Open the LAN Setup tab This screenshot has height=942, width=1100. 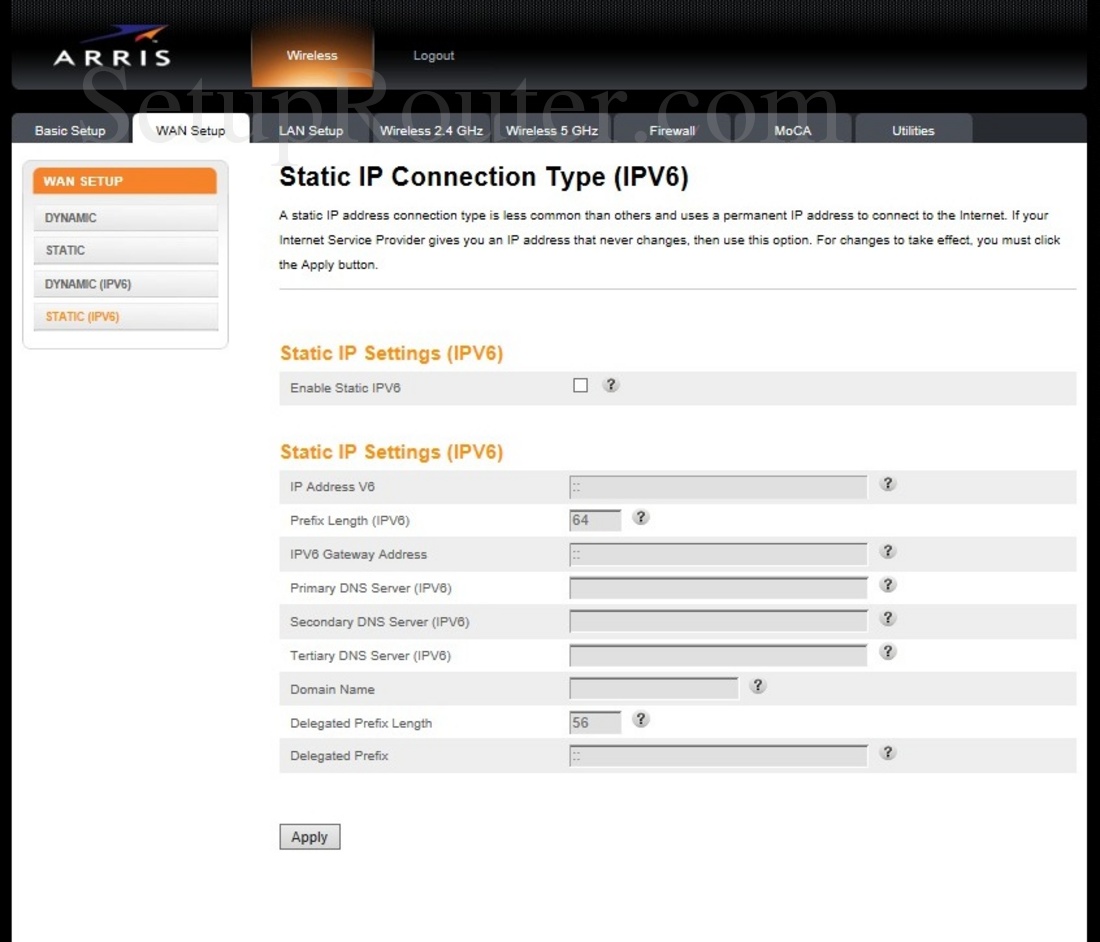311,130
